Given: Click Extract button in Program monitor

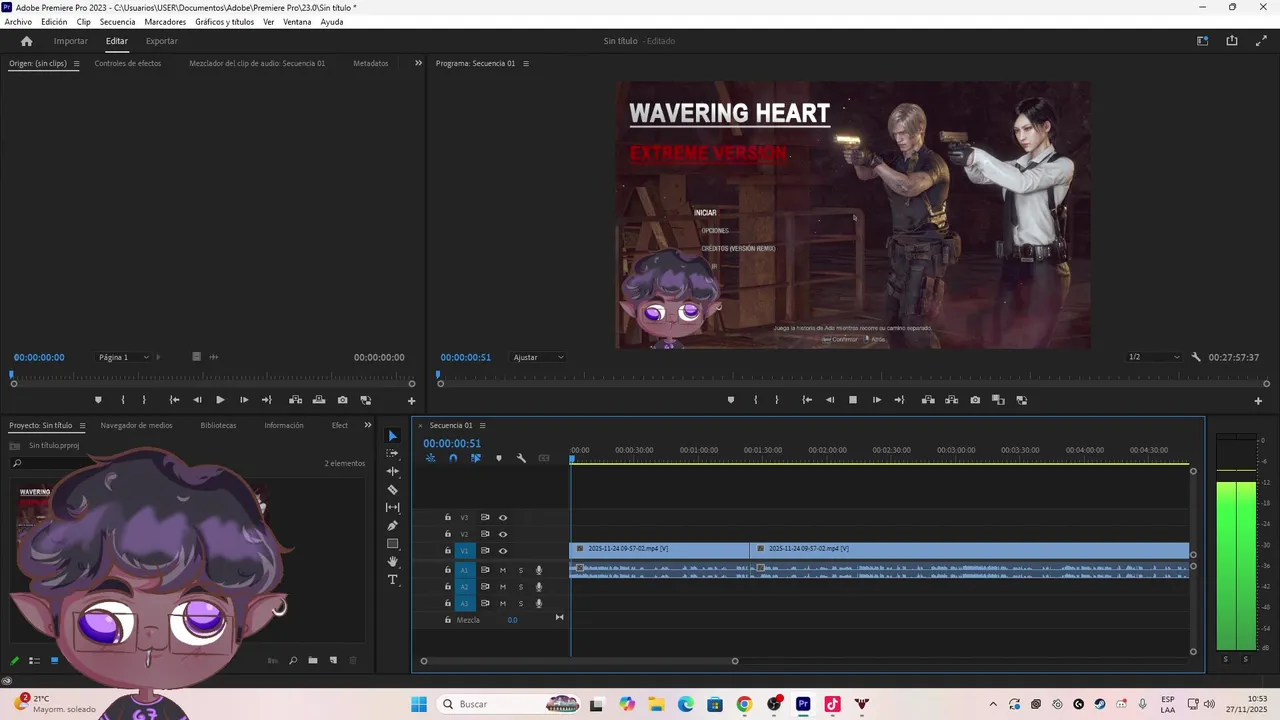Looking at the screenshot, I should [951, 400].
